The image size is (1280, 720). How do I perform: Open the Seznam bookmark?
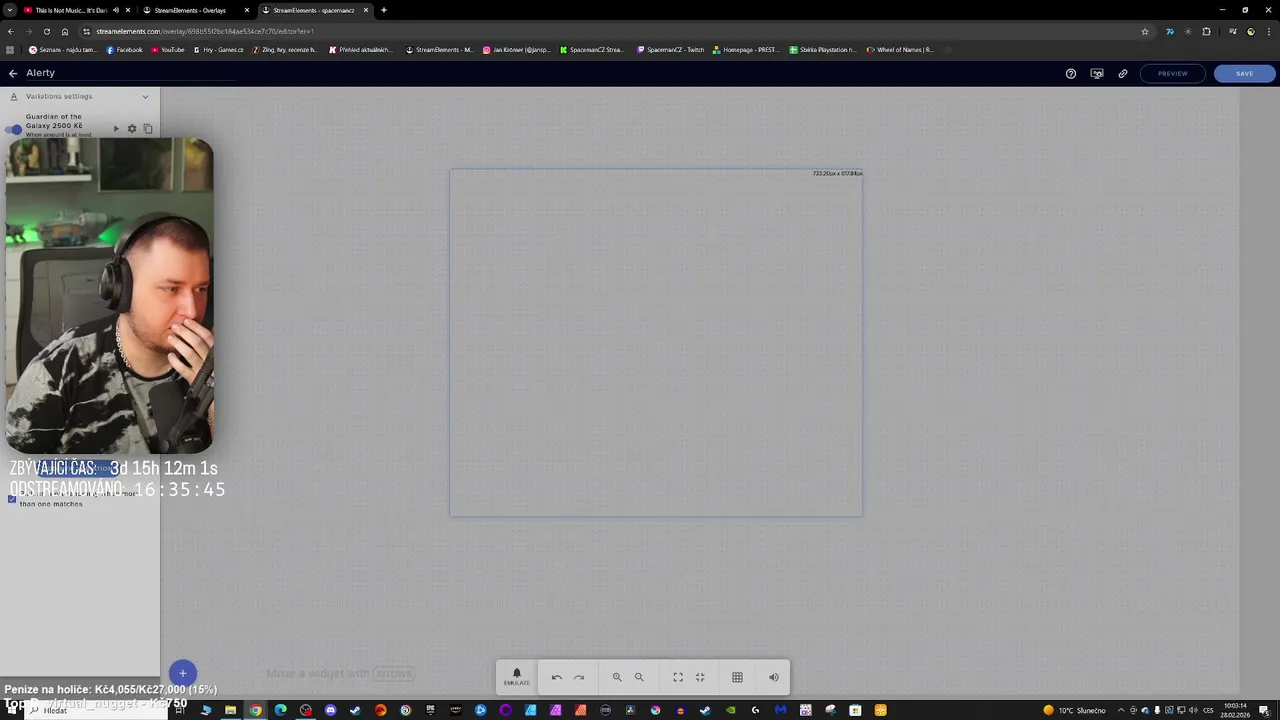[63, 49]
